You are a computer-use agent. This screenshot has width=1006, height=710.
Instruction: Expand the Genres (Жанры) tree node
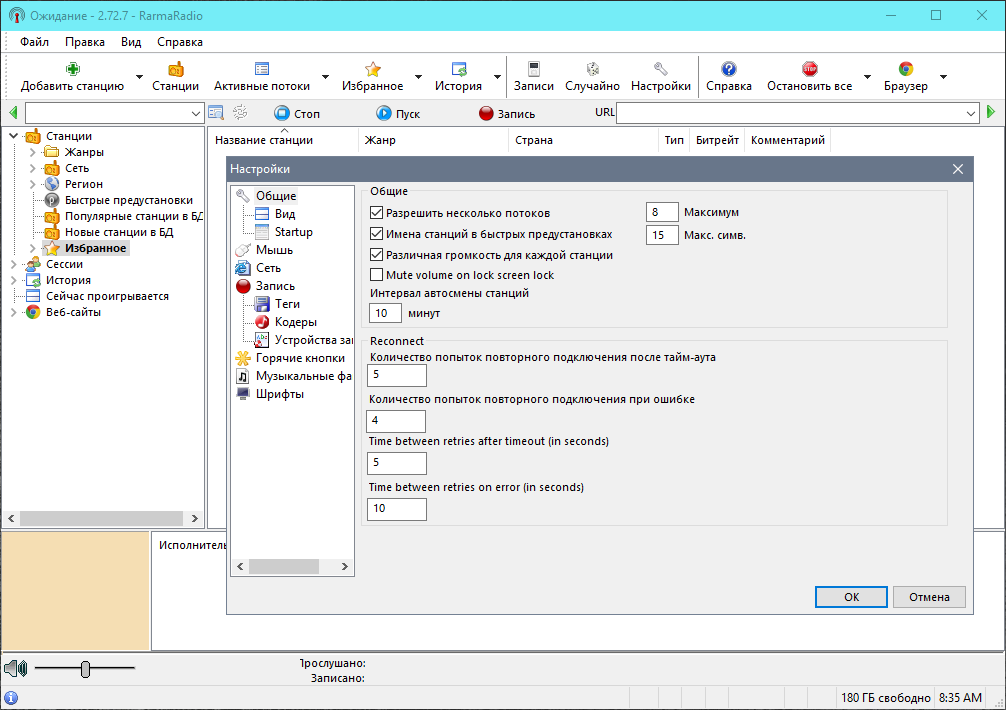point(32,152)
